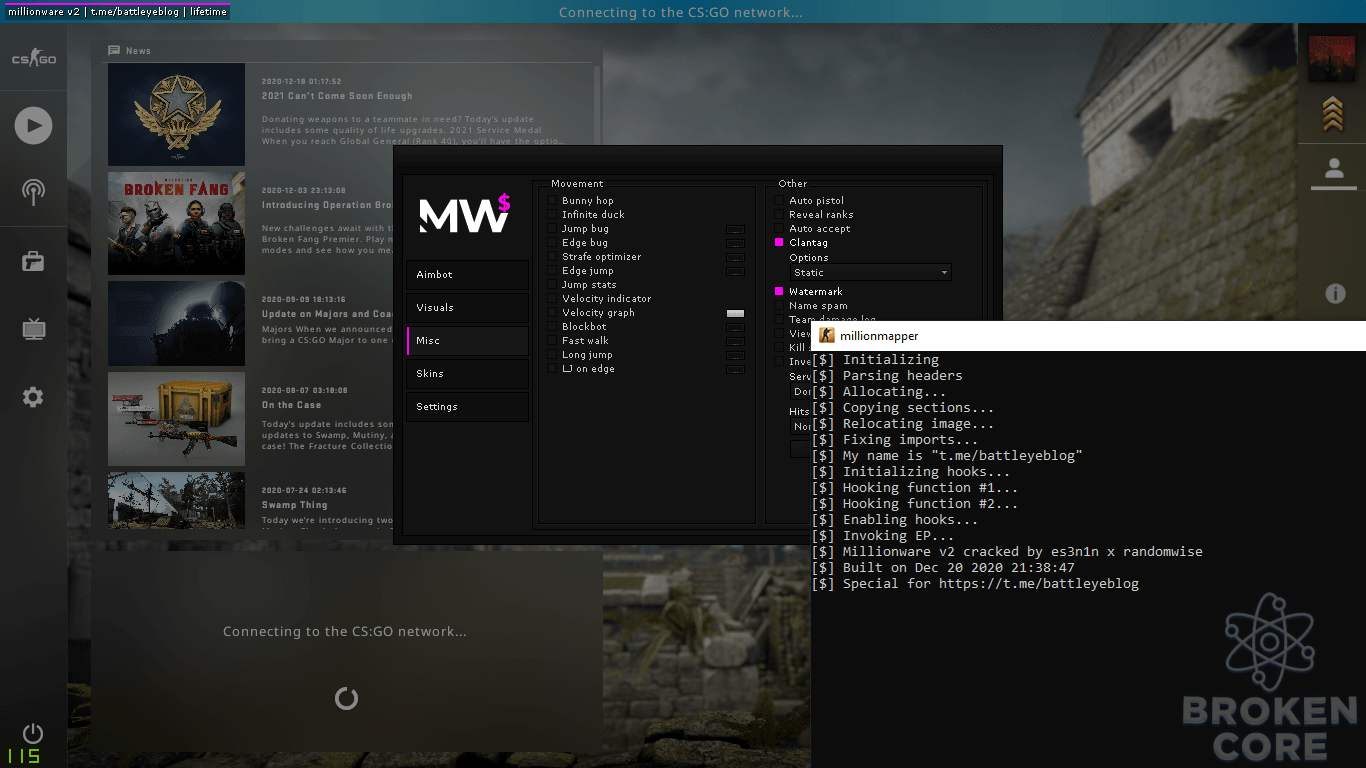Image resolution: width=1366 pixels, height=768 pixels.
Task: Open the Watch TV icon
Action: point(33,329)
